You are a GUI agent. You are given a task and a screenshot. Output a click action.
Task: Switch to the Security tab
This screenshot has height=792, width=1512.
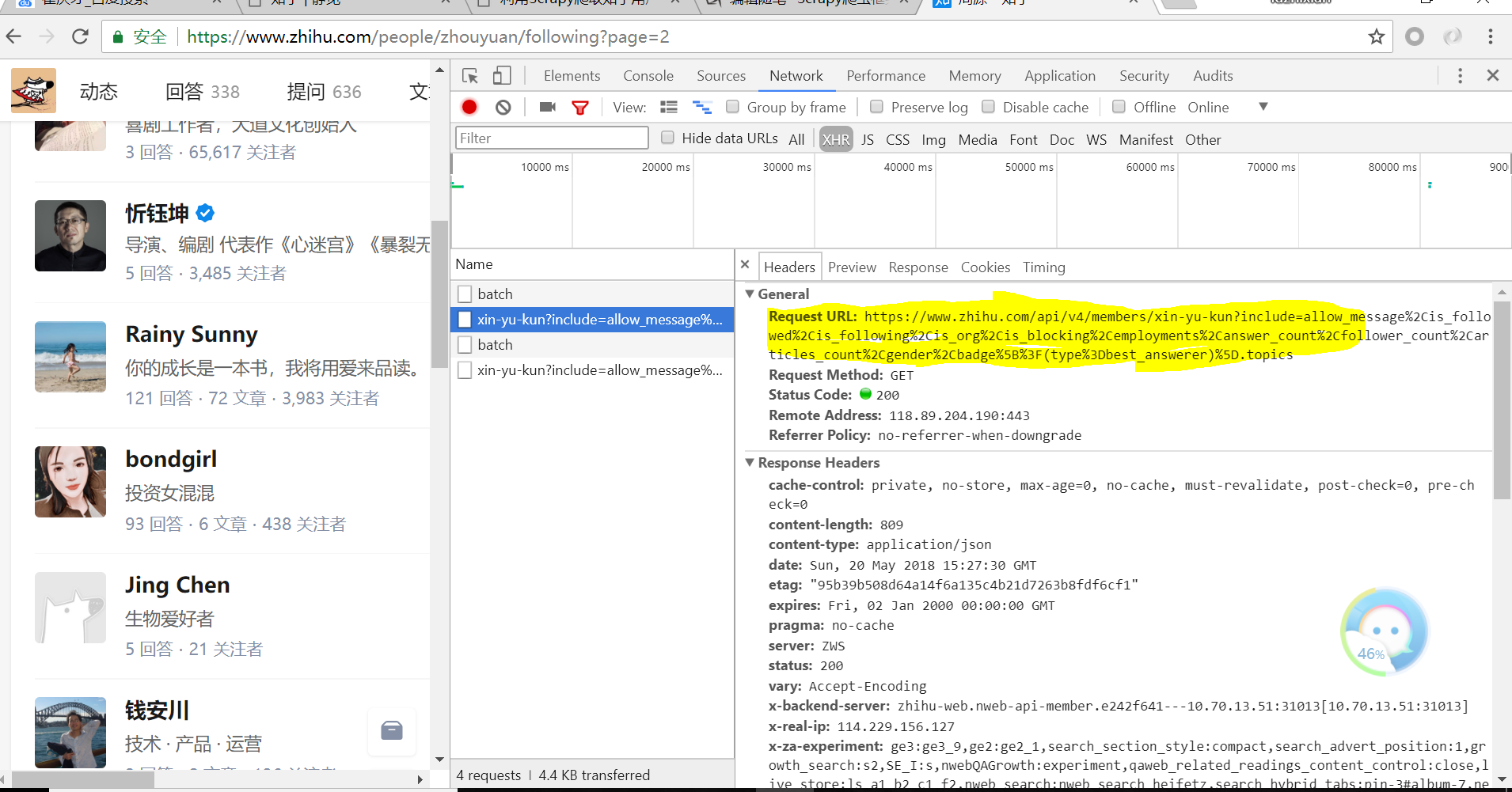point(1144,76)
